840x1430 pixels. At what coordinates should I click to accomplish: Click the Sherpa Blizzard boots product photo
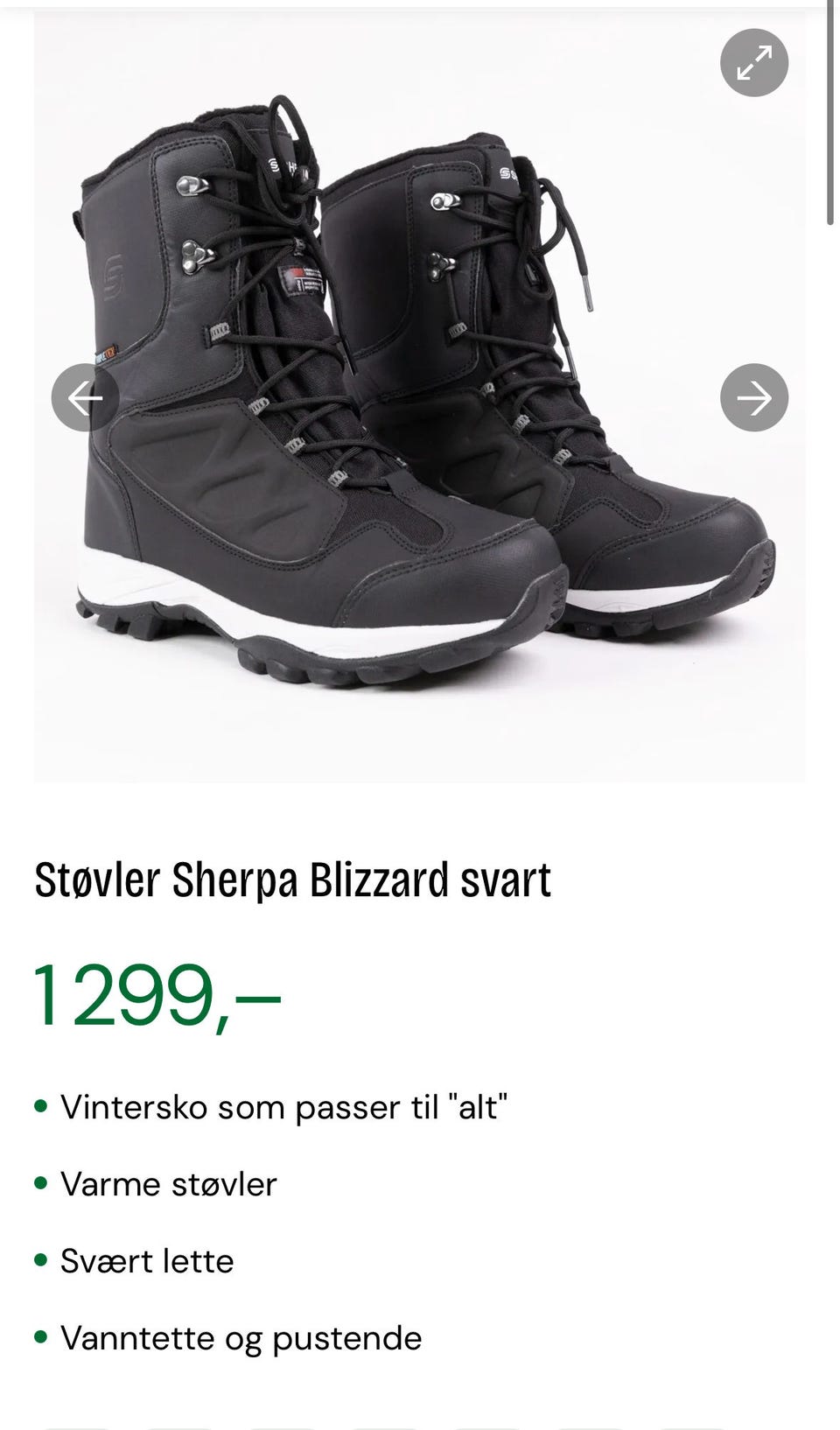(x=420, y=396)
